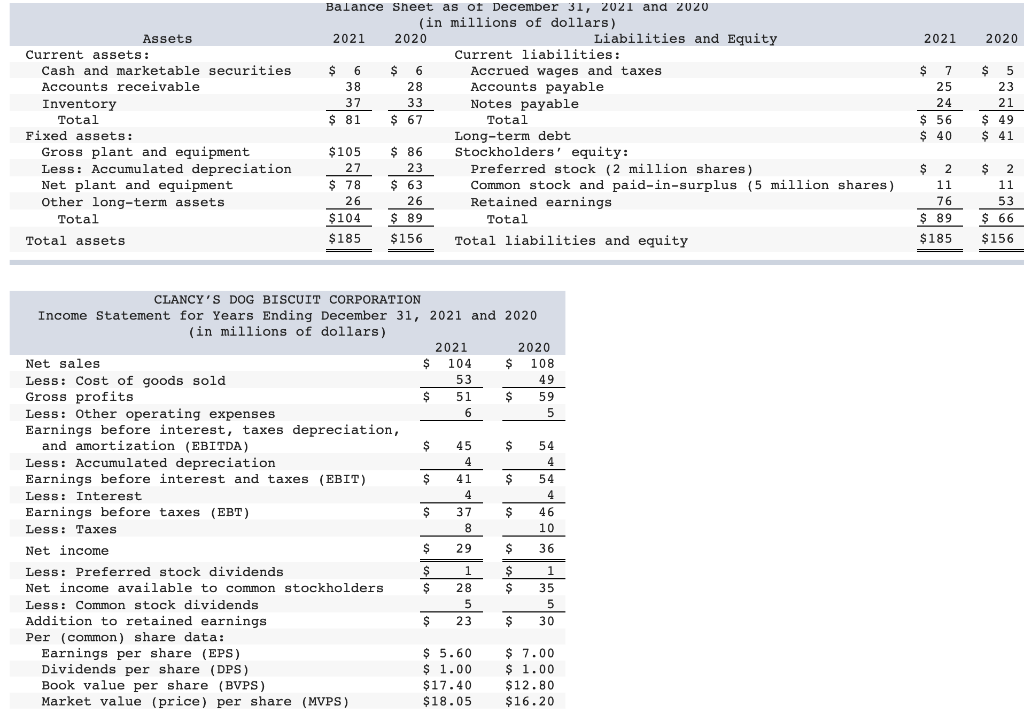Select the 2021 current liabilities total $56

(x=936, y=120)
